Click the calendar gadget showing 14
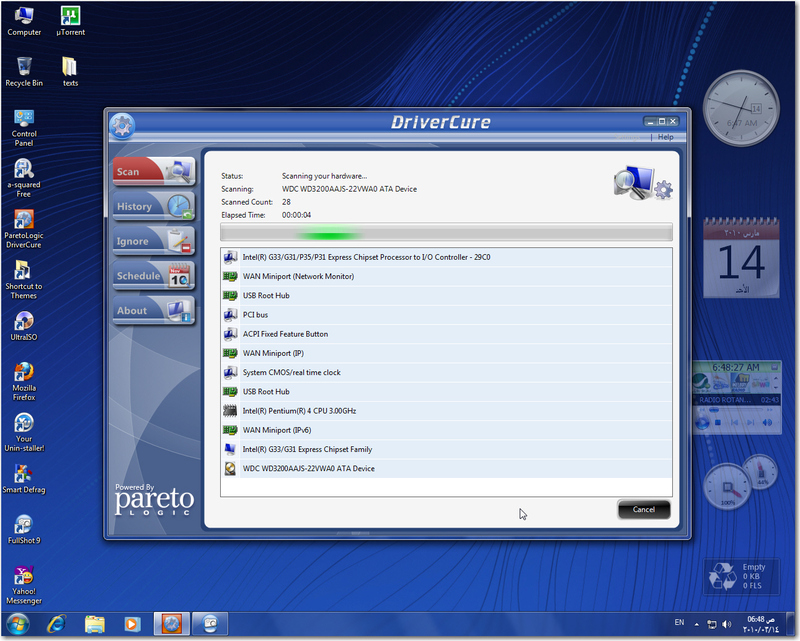 [x=741, y=257]
